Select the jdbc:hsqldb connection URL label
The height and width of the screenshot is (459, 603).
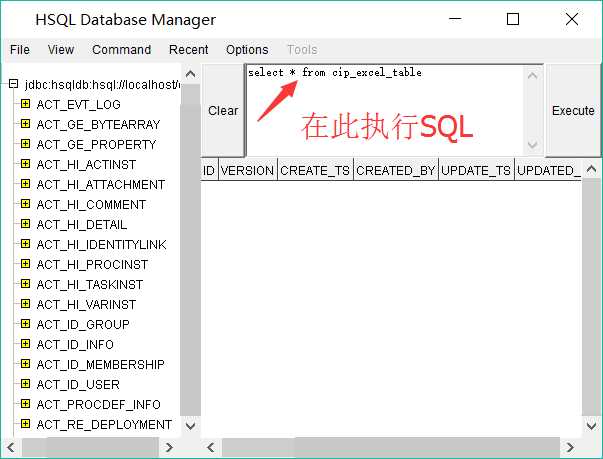coord(102,84)
